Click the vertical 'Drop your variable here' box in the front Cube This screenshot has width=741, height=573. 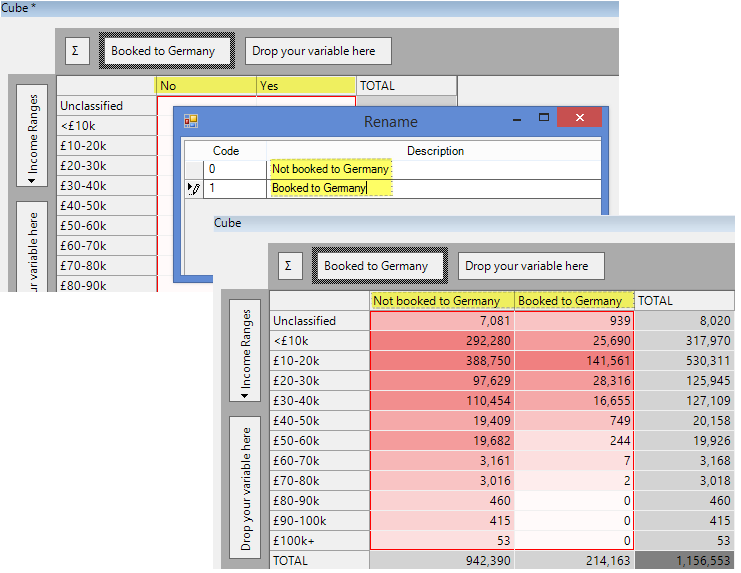point(245,487)
